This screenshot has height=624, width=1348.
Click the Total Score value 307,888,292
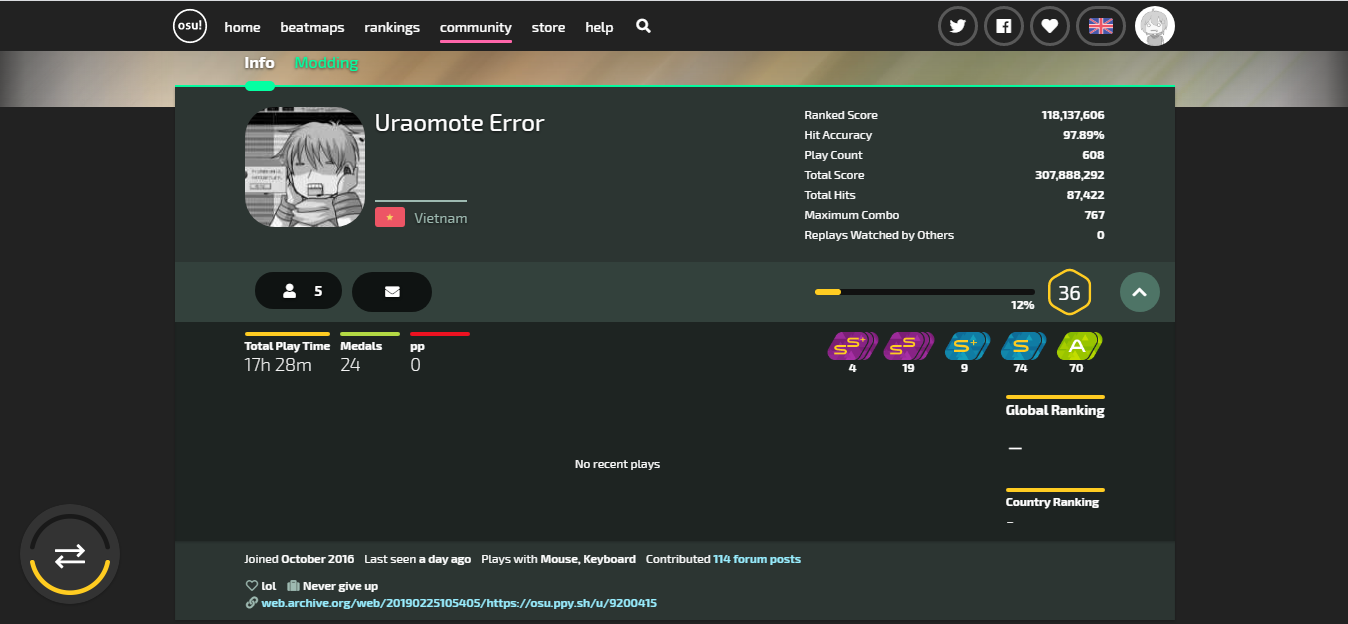click(1070, 175)
